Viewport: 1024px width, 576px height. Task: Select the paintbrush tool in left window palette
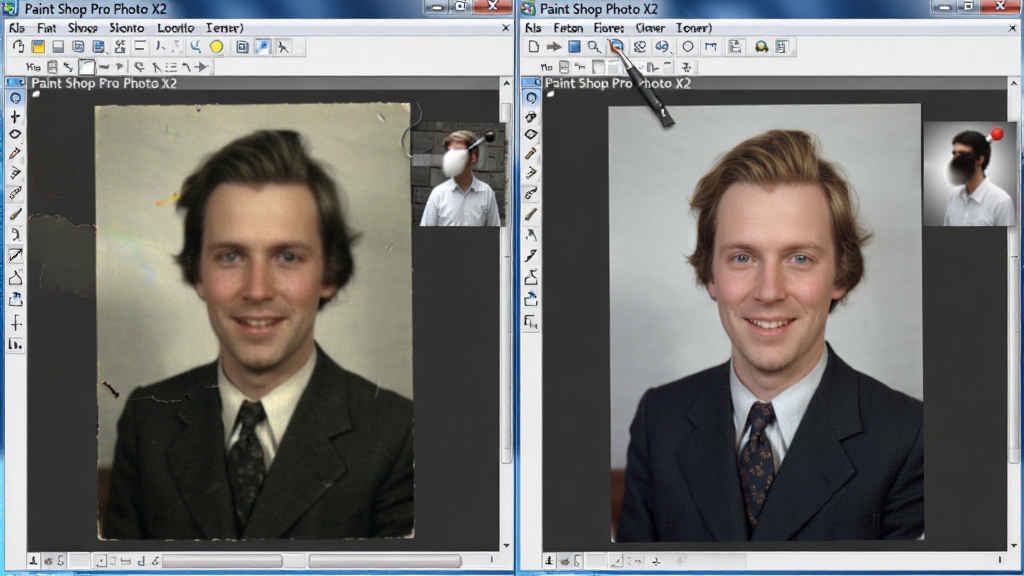pyautogui.click(x=15, y=214)
